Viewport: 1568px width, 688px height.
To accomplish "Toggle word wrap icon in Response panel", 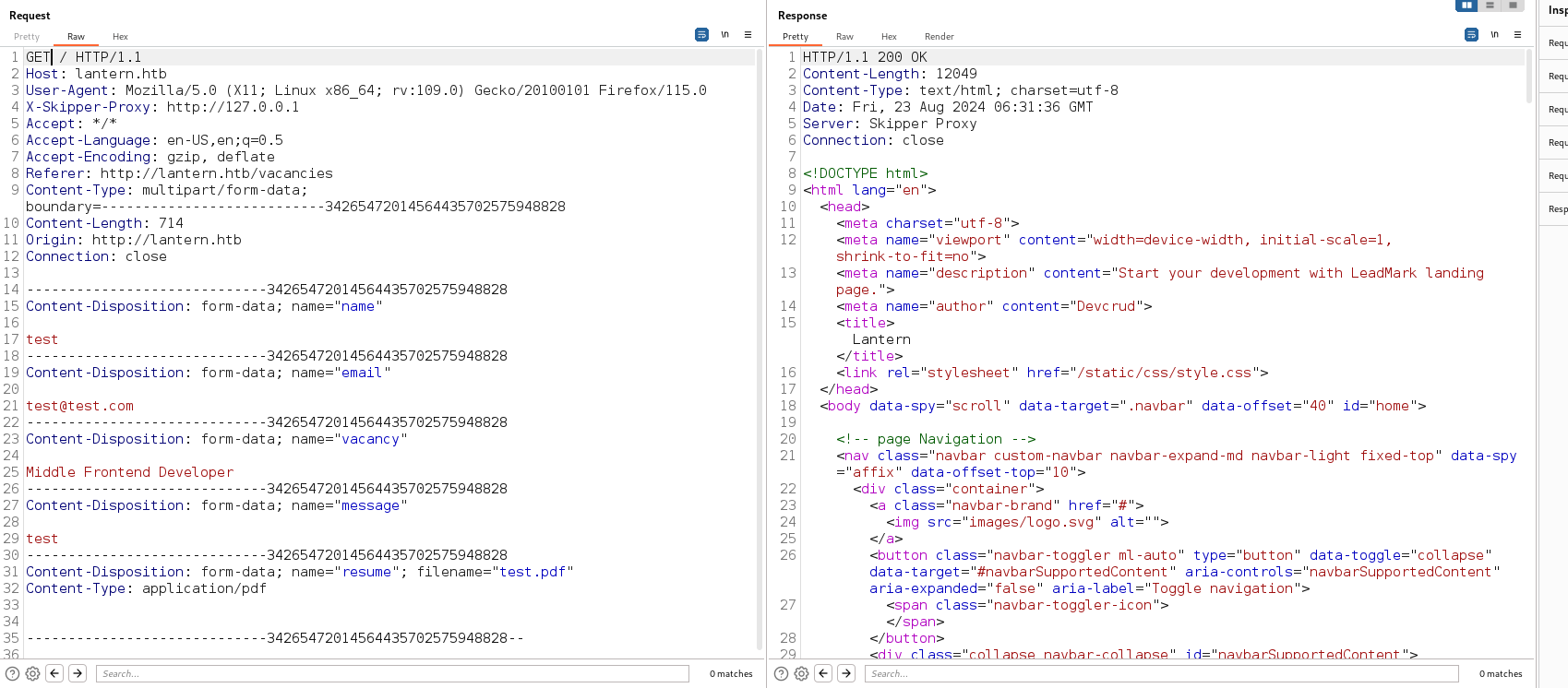I will click(1471, 34).
